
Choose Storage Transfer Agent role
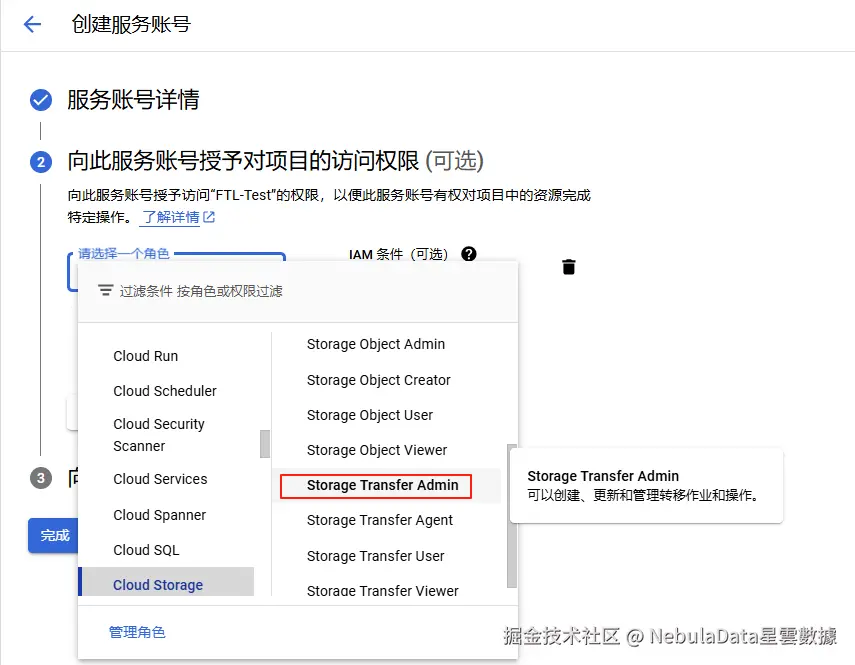[x=380, y=520]
